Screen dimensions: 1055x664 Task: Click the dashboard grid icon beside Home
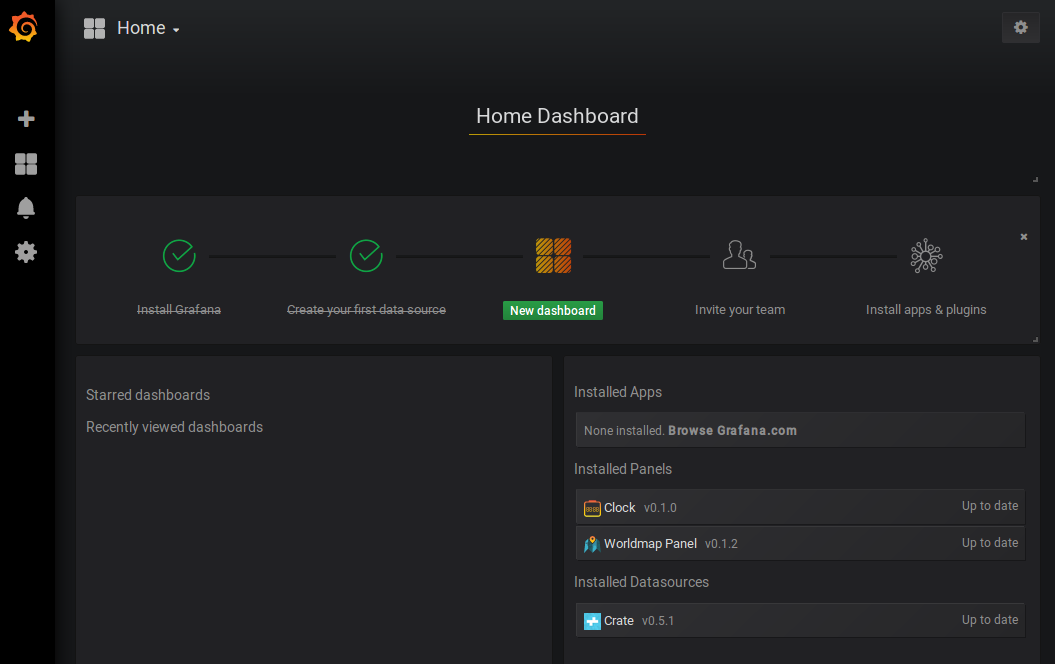click(94, 28)
